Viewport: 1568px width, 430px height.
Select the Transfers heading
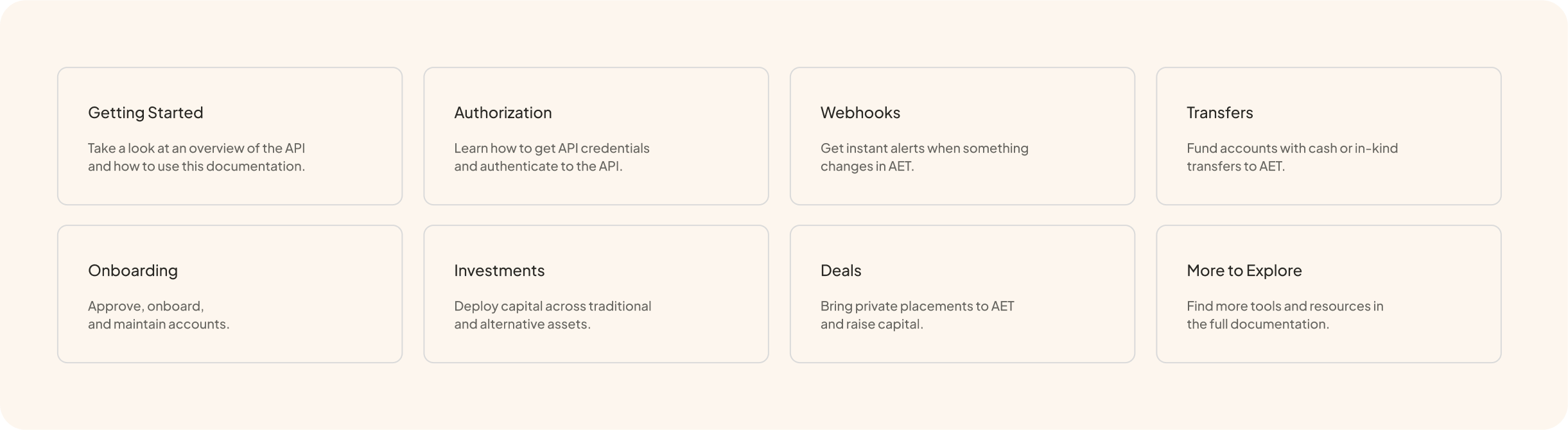click(1219, 113)
